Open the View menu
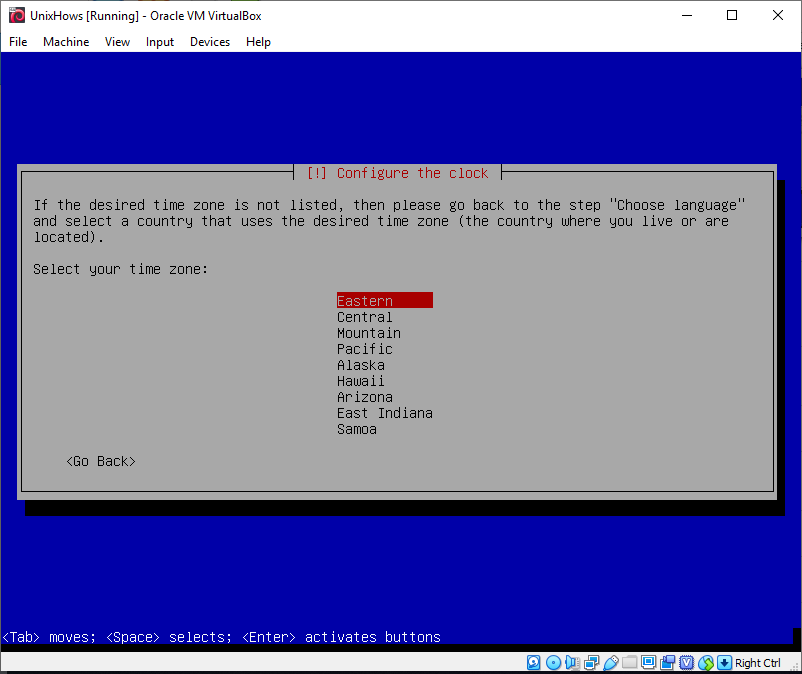 (117, 42)
